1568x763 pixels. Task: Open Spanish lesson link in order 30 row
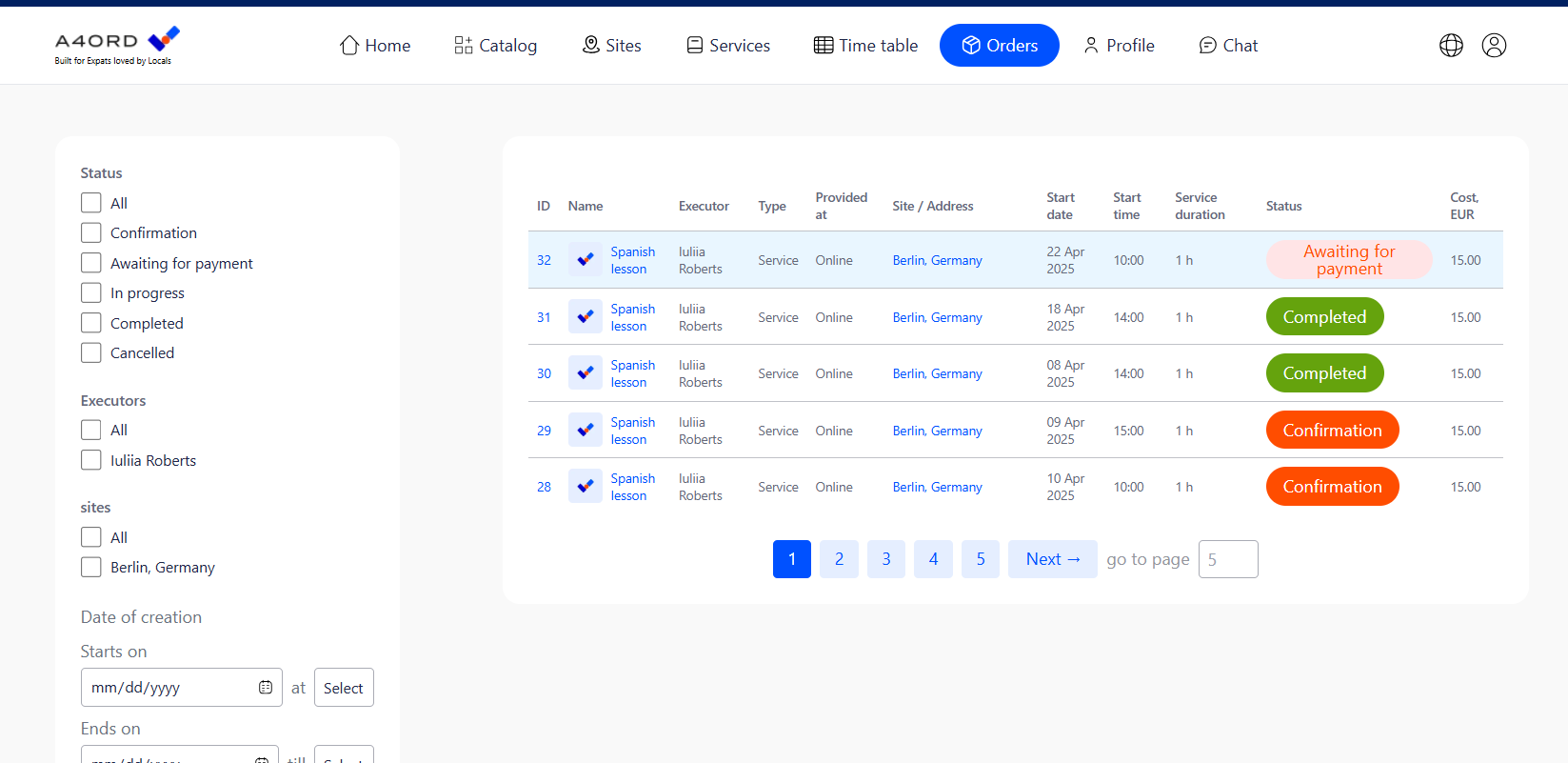(x=633, y=373)
